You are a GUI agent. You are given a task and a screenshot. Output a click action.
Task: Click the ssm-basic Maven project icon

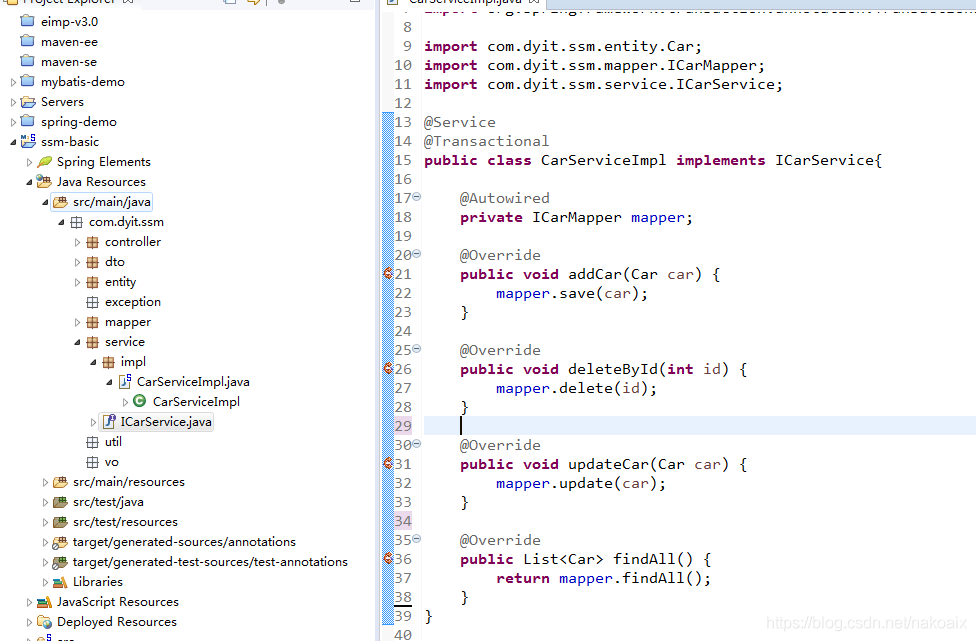click(x=28, y=141)
